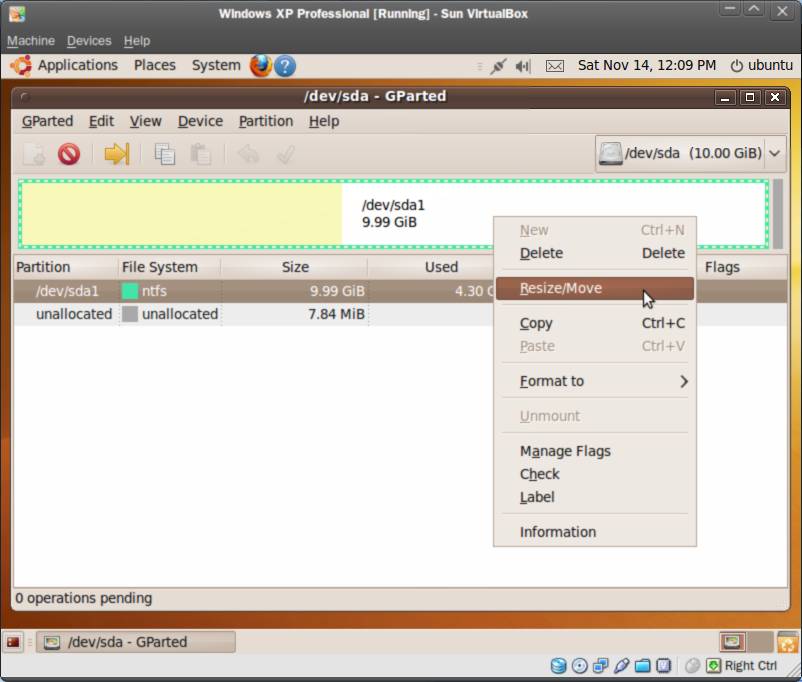Click the New partition toolbar icon in GParted
The width and height of the screenshot is (802, 682).
click(34, 153)
